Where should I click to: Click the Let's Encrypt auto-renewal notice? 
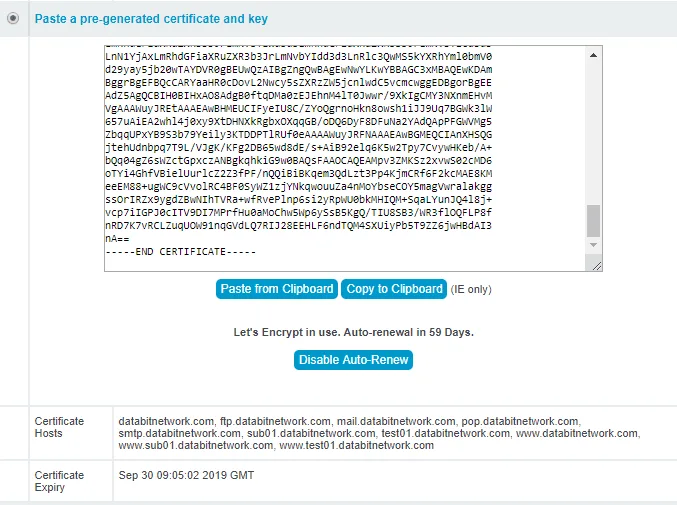(x=353, y=331)
